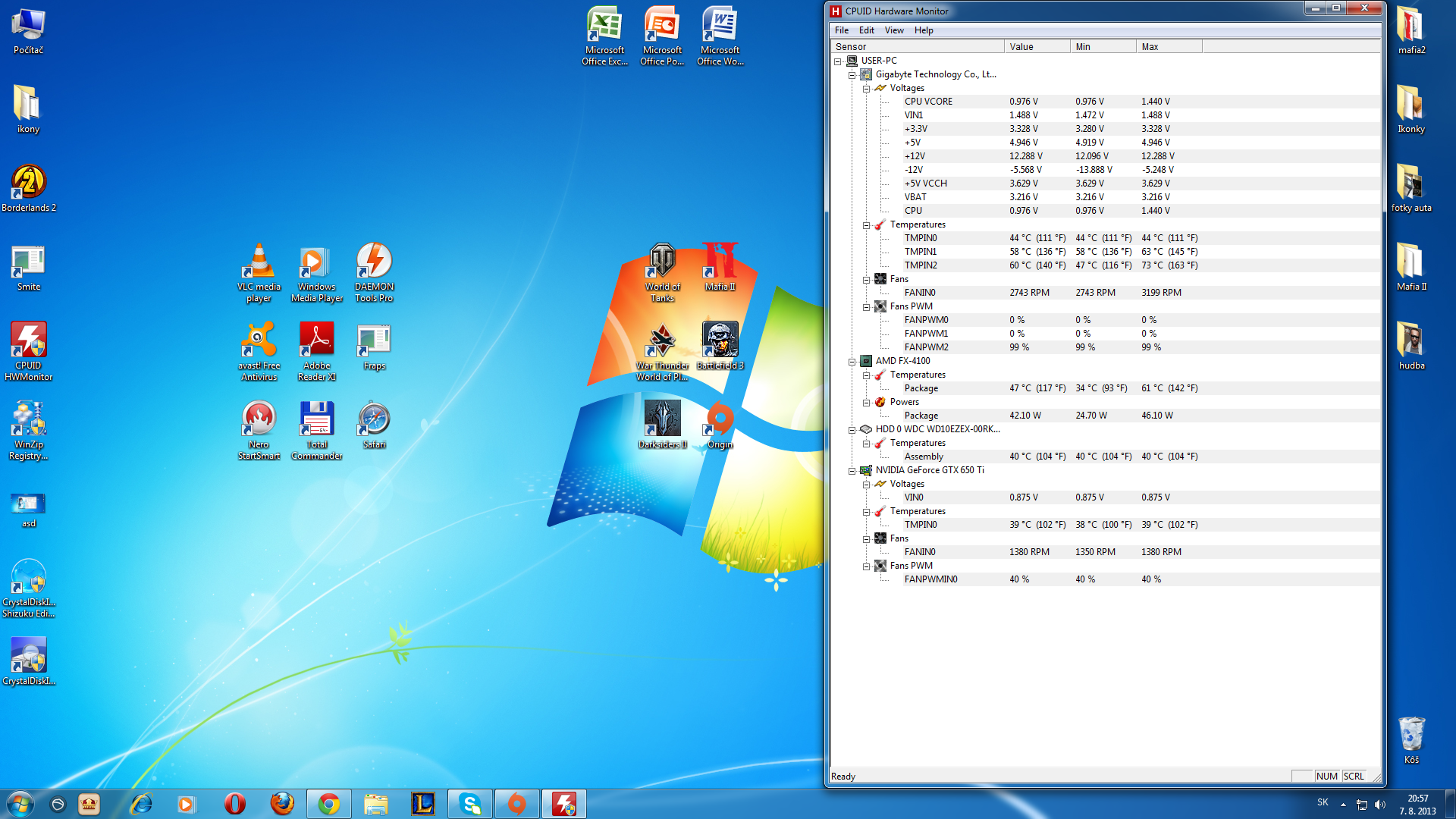Select the DAEMON Tools Pro icon
The image size is (1456, 819).
coord(375,272)
